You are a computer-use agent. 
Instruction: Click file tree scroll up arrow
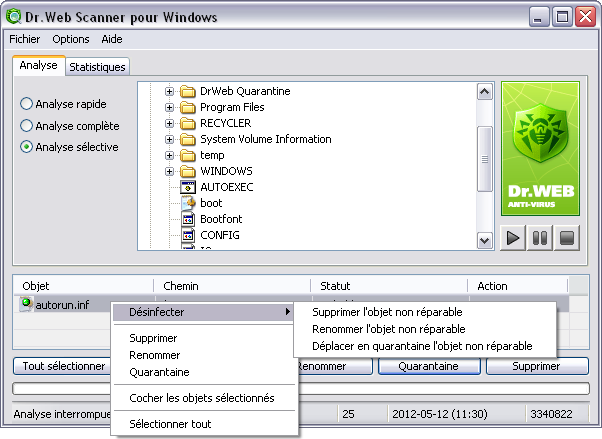485,91
